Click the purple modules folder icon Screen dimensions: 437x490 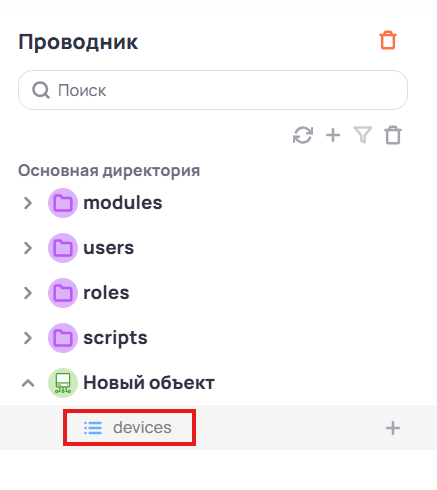63,203
